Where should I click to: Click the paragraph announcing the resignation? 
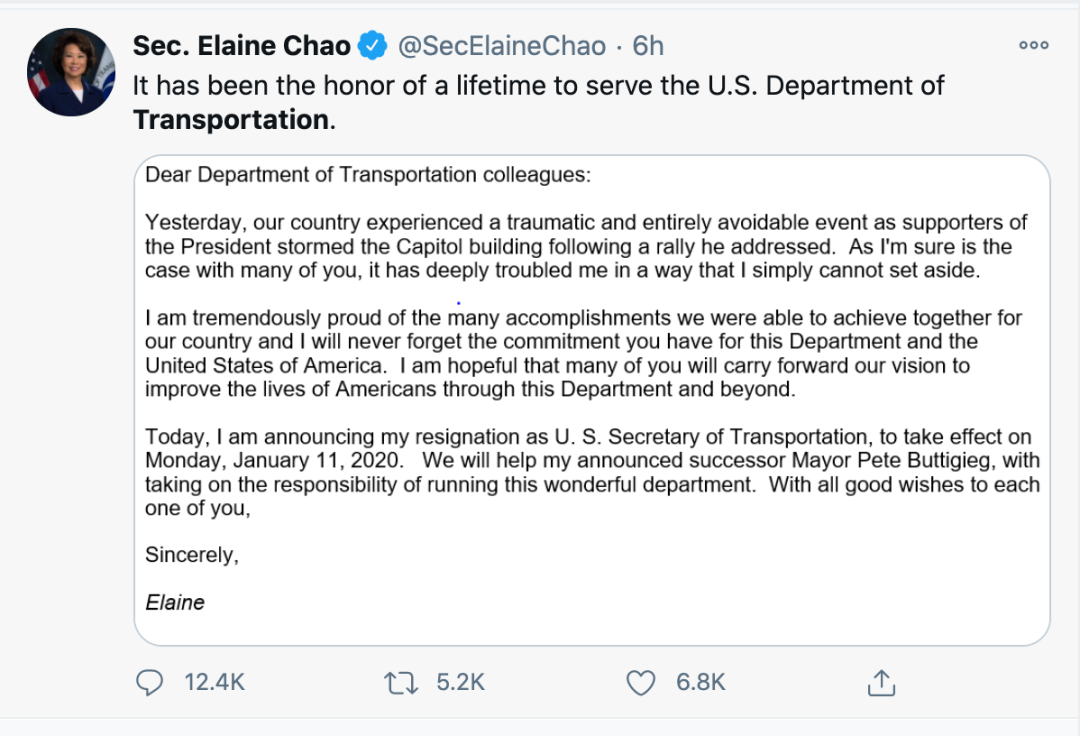pos(592,472)
